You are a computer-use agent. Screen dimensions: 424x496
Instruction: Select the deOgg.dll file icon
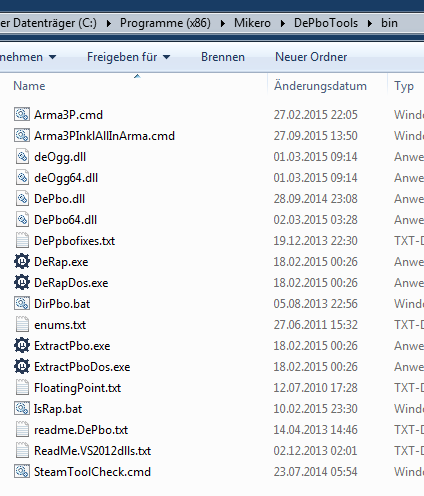pos(22,157)
